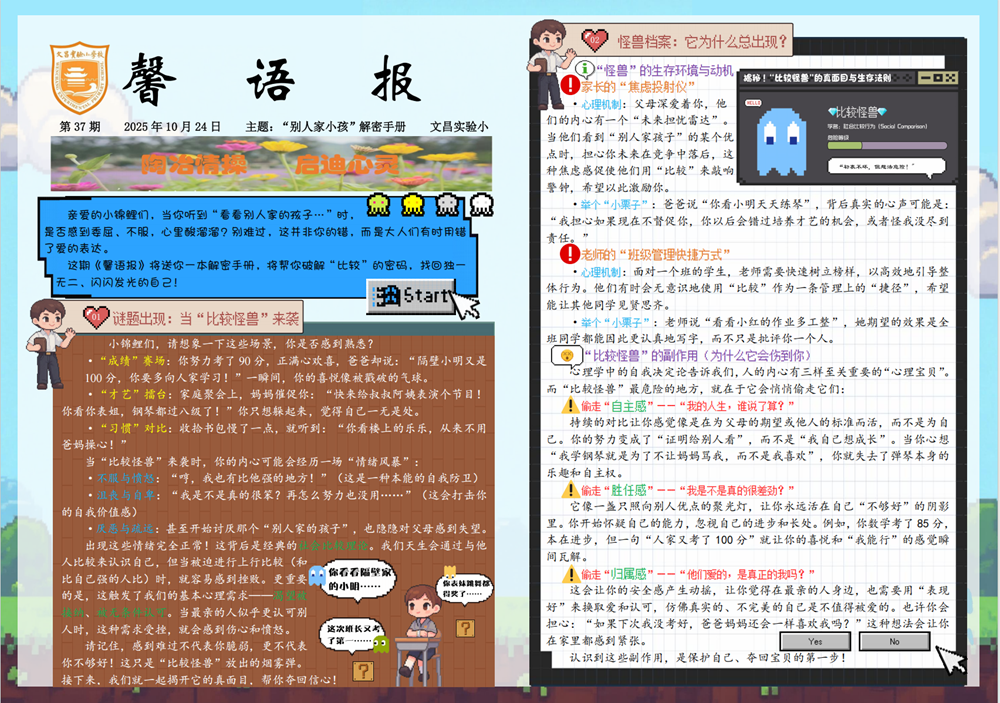The image size is (1000, 703).
Task: Click the question mark block right of the desk
Action: 466,628
